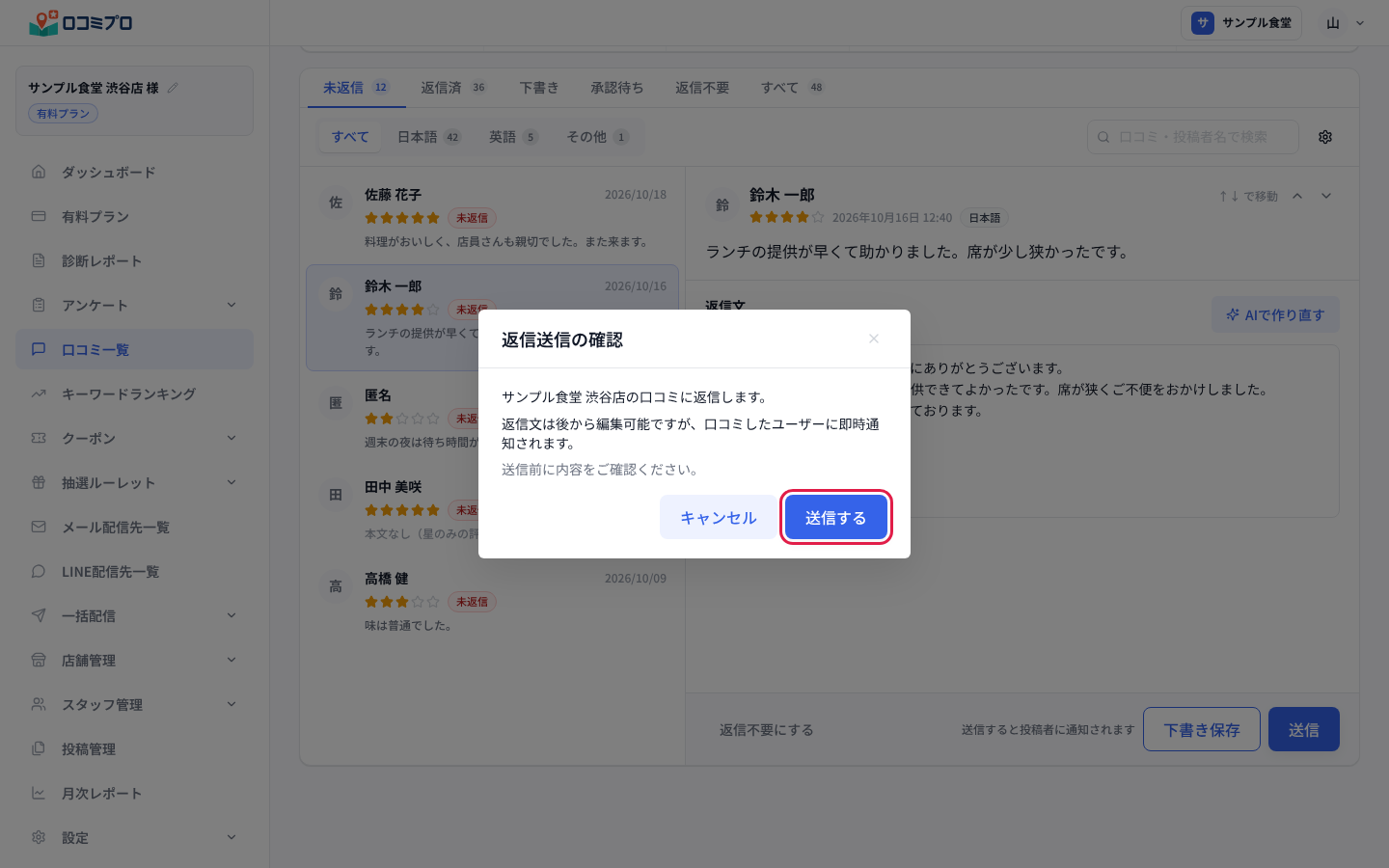
Task: Click the 月次レポート chart icon
Action: click(x=39, y=793)
